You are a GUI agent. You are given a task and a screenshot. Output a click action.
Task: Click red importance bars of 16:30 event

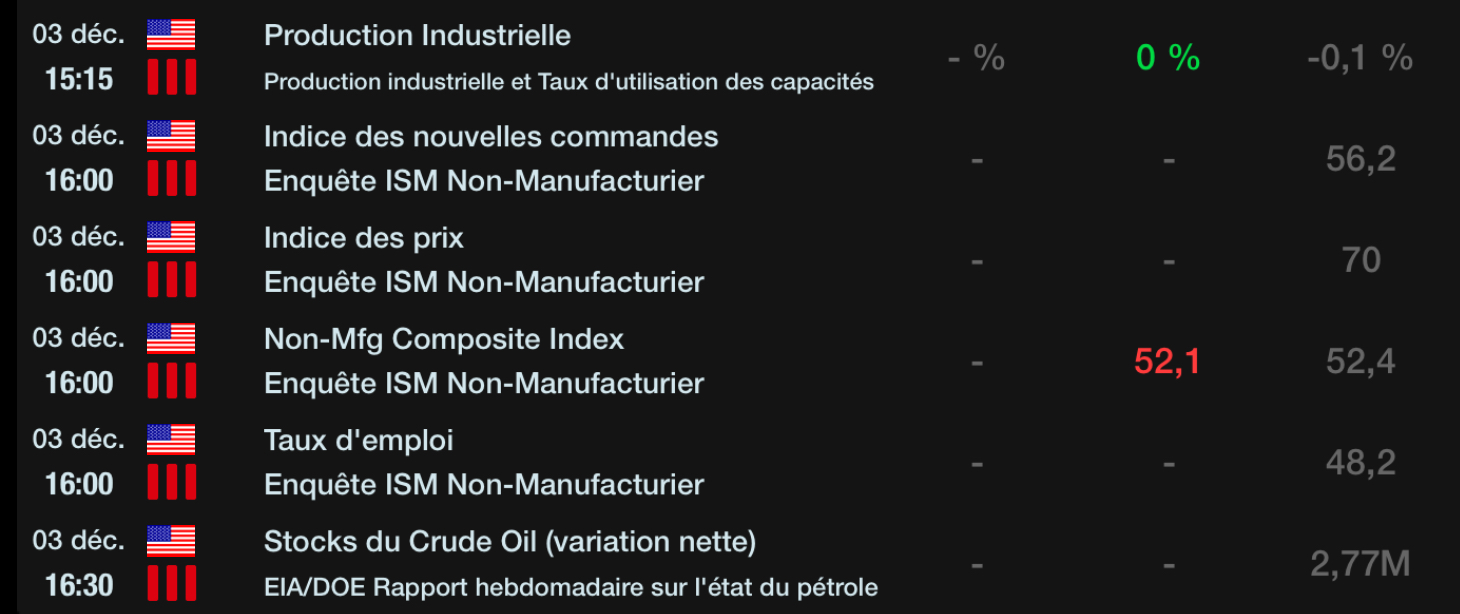coord(171,584)
